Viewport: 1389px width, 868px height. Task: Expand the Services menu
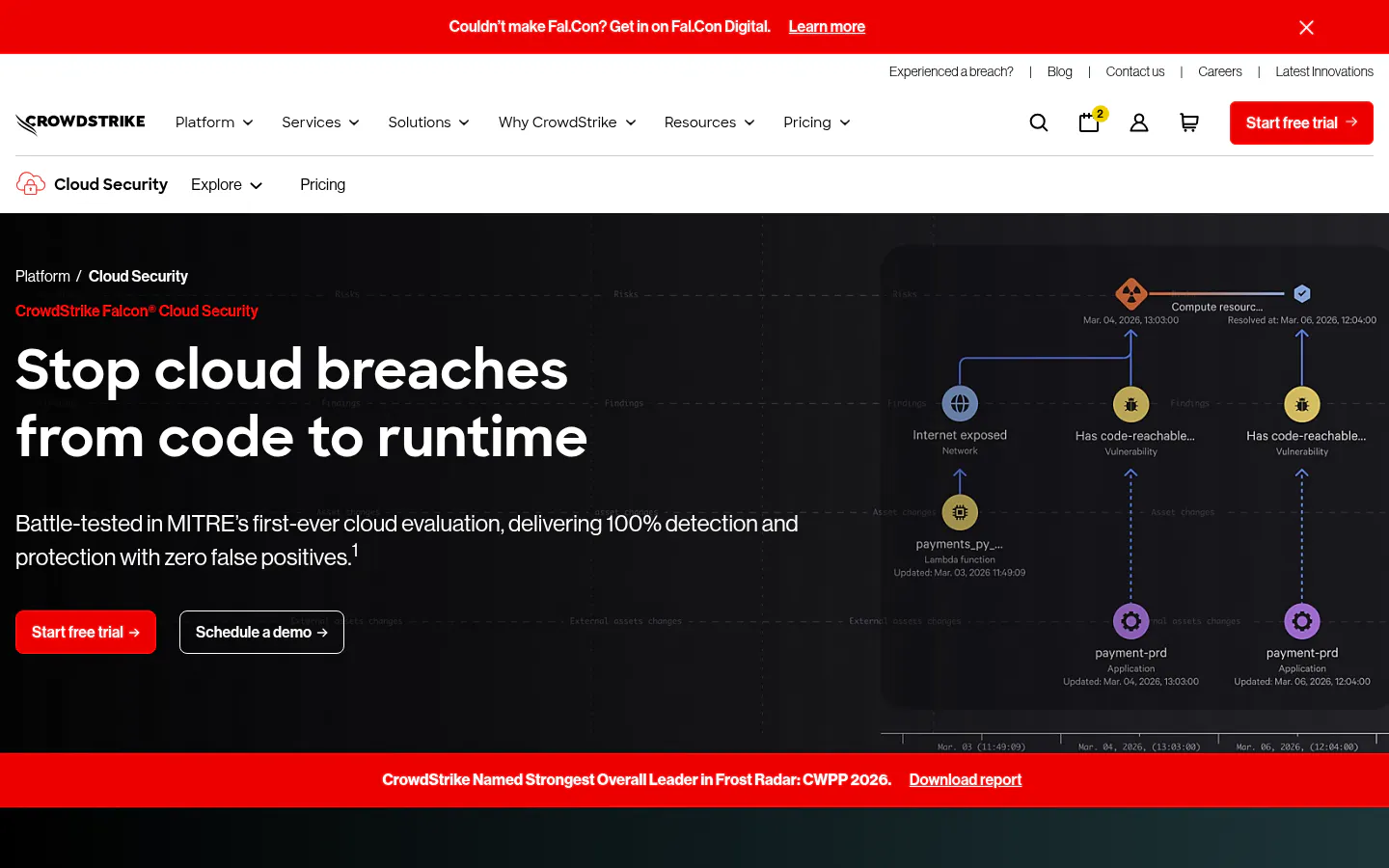coord(320,122)
